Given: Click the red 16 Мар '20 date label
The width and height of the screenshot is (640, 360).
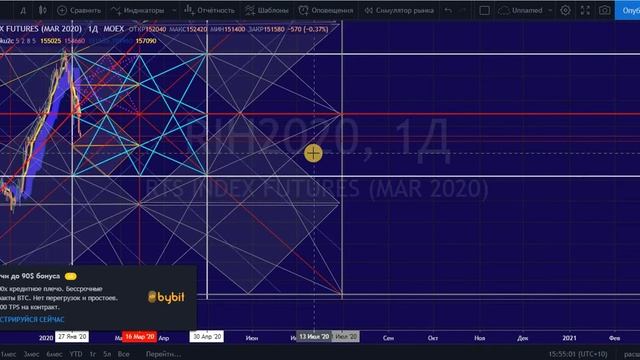Looking at the screenshot, I should [x=140, y=337].
